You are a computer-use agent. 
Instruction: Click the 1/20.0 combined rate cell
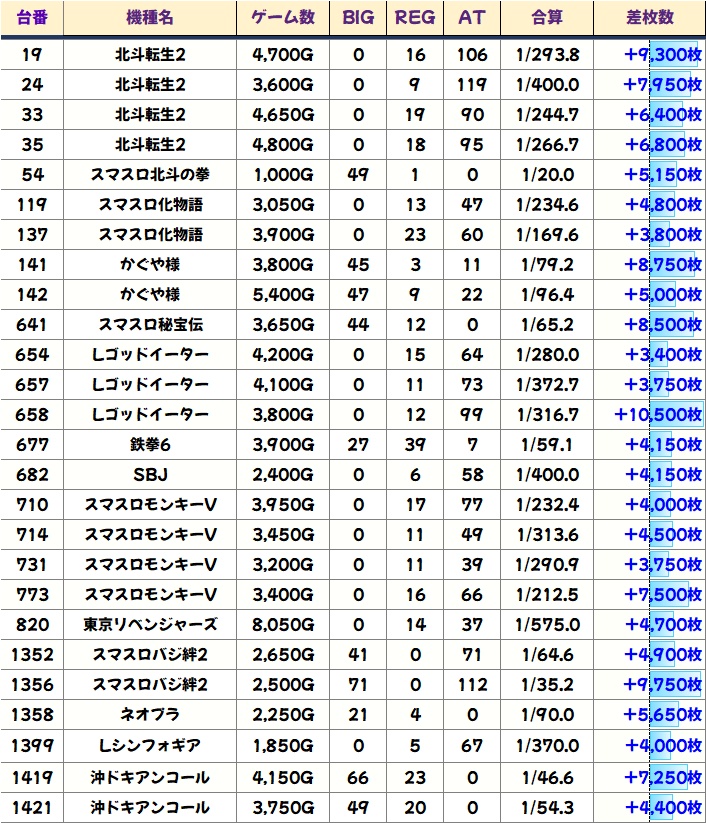pyautogui.click(x=547, y=175)
